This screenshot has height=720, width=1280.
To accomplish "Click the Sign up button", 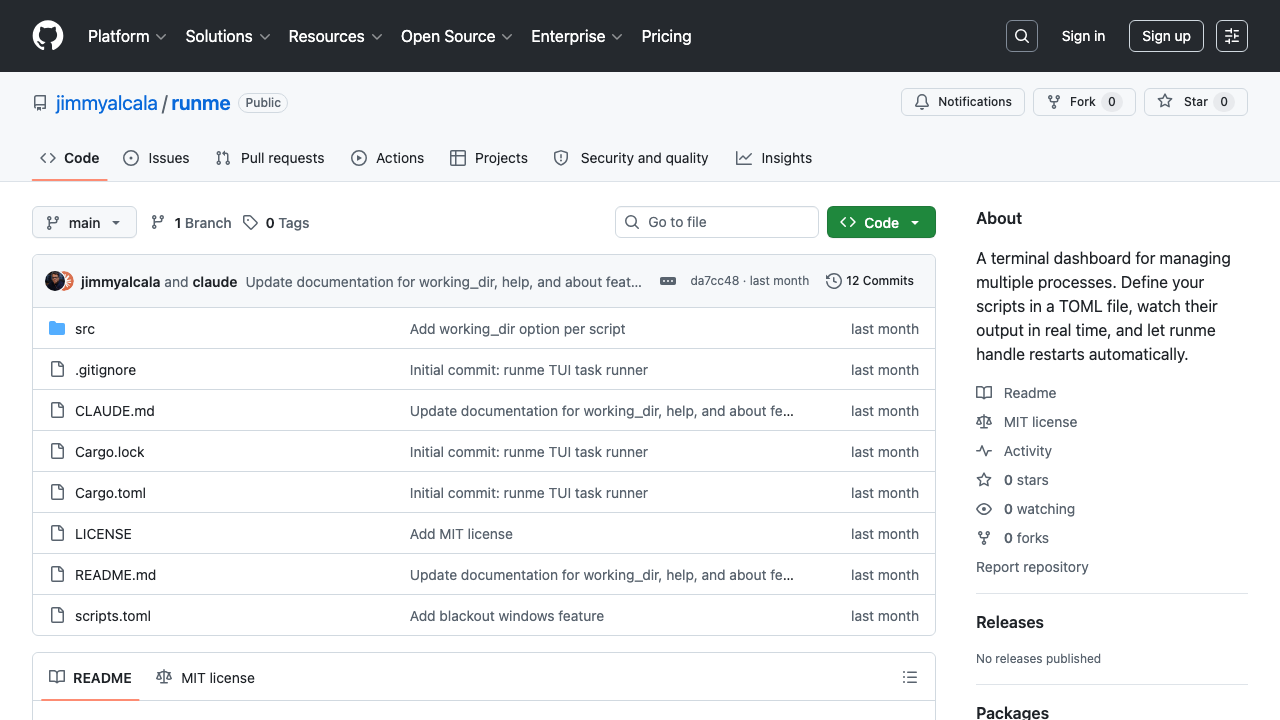I will [1165, 36].
